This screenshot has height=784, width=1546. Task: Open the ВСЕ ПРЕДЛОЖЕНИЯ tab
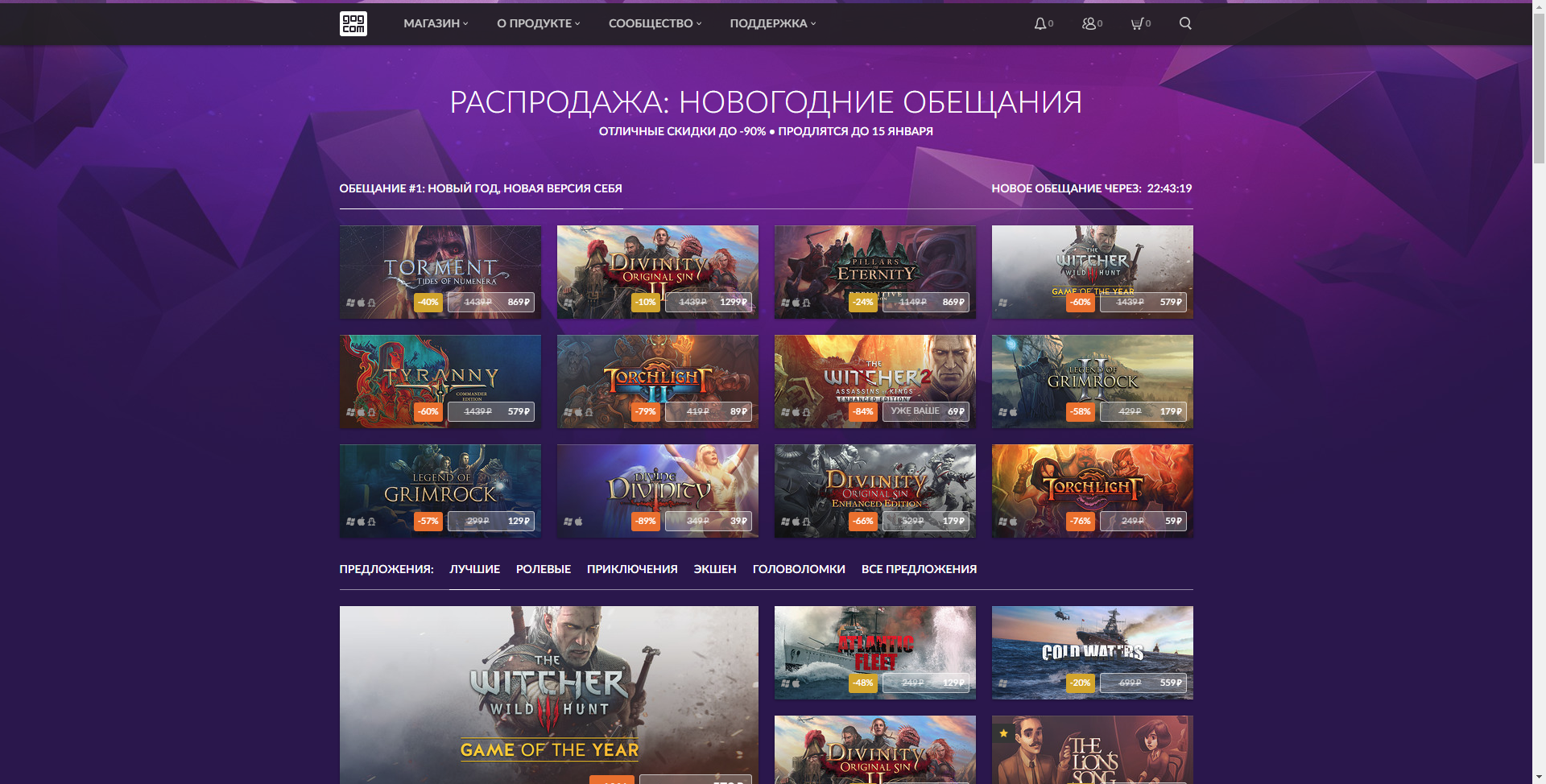click(x=919, y=569)
